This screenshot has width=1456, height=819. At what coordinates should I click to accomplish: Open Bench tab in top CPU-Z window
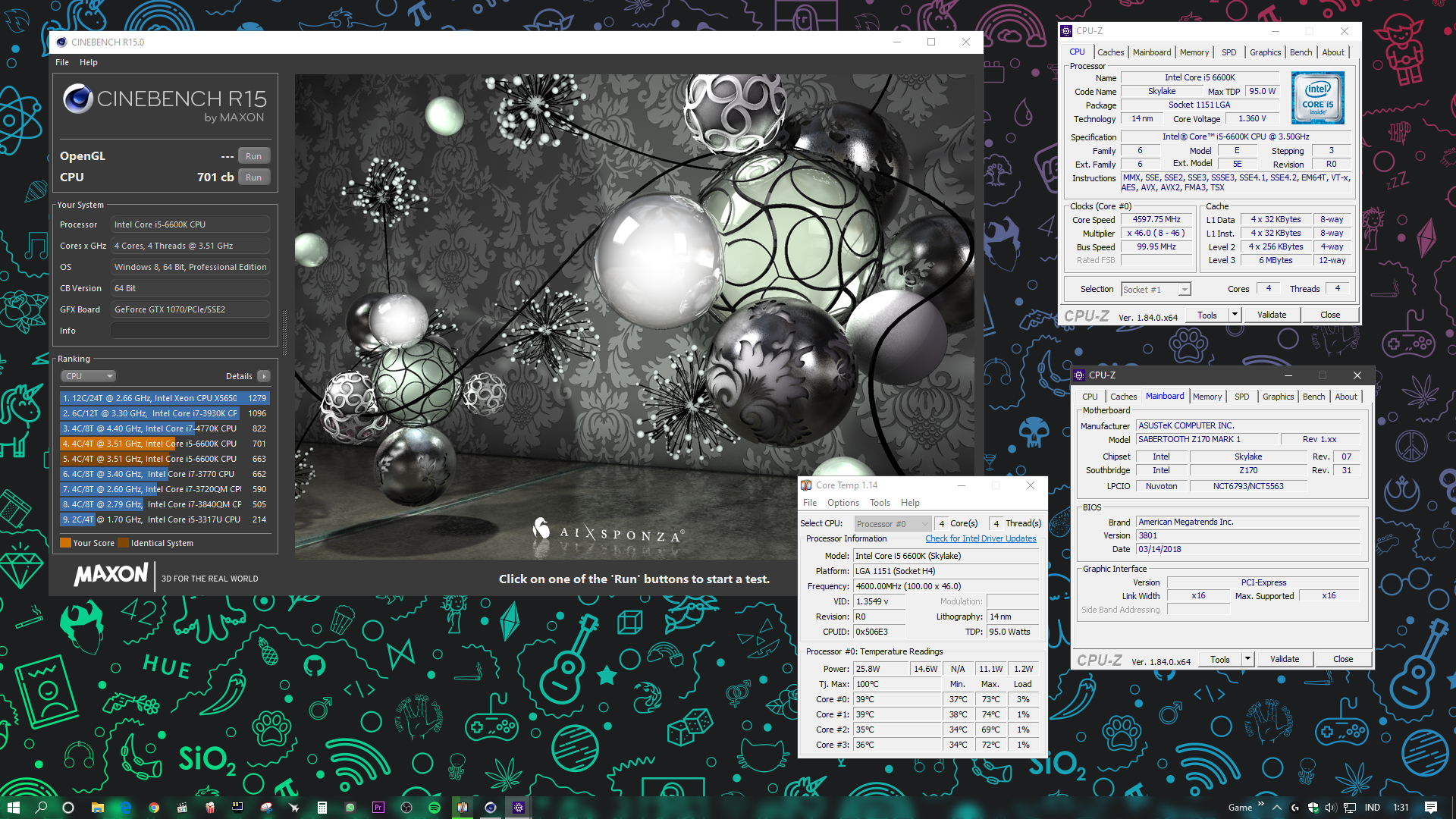[1301, 52]
